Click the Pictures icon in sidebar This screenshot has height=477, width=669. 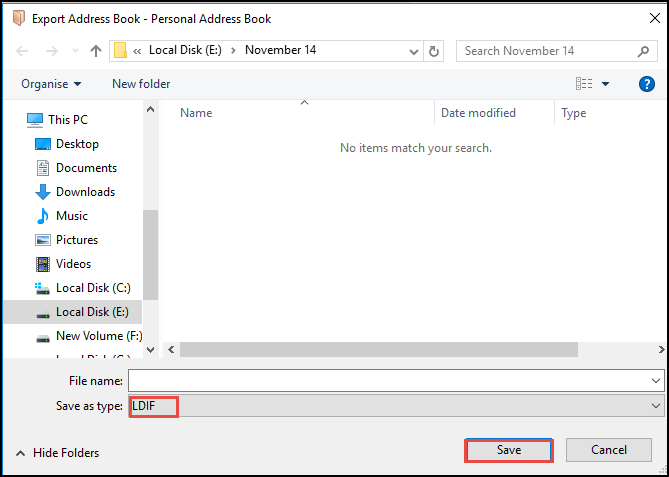pyautogui.click(x=43, y=240)
